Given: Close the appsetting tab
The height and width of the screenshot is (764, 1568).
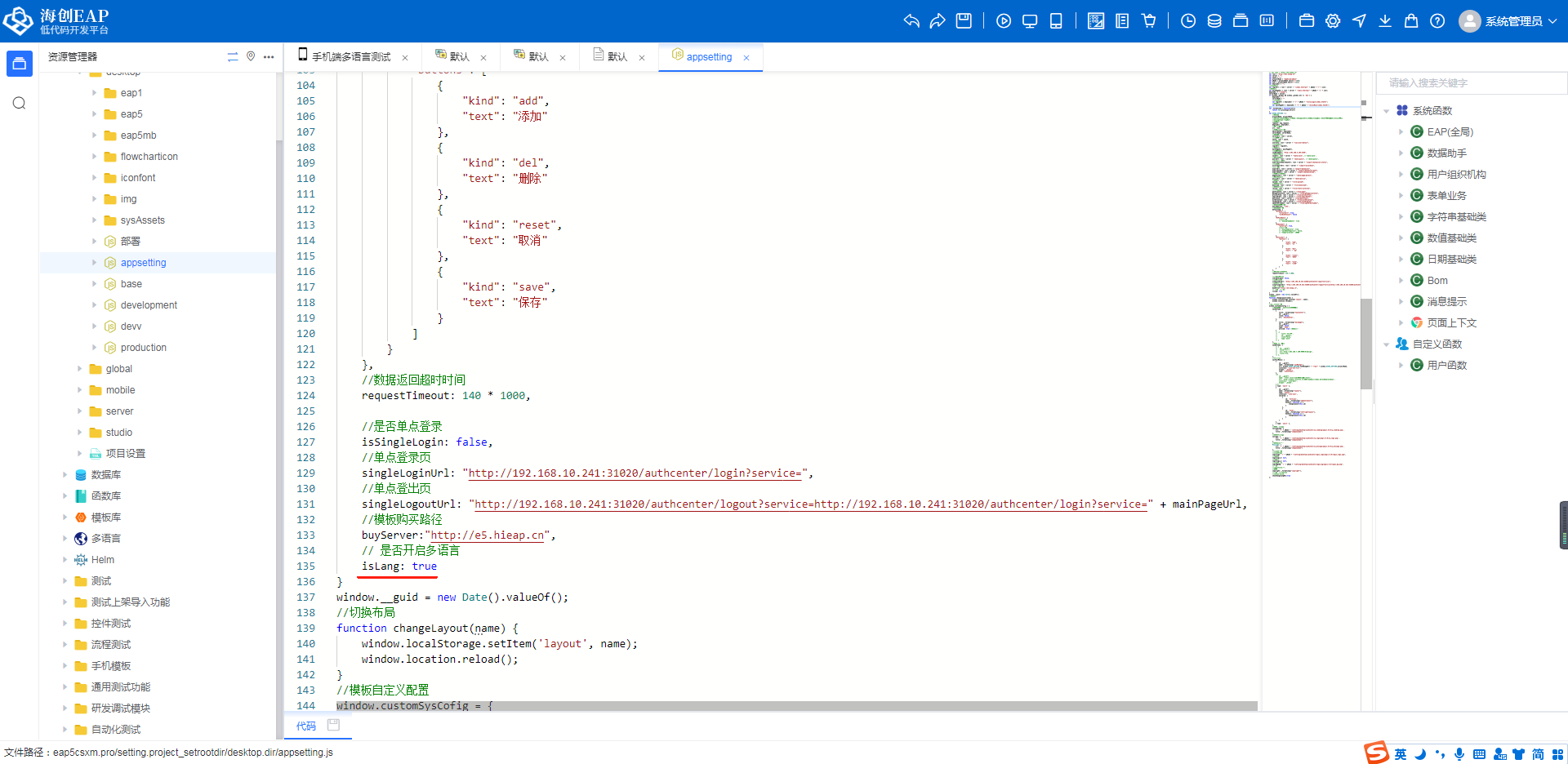Looking at the screenshot, I should pos(746,58).
